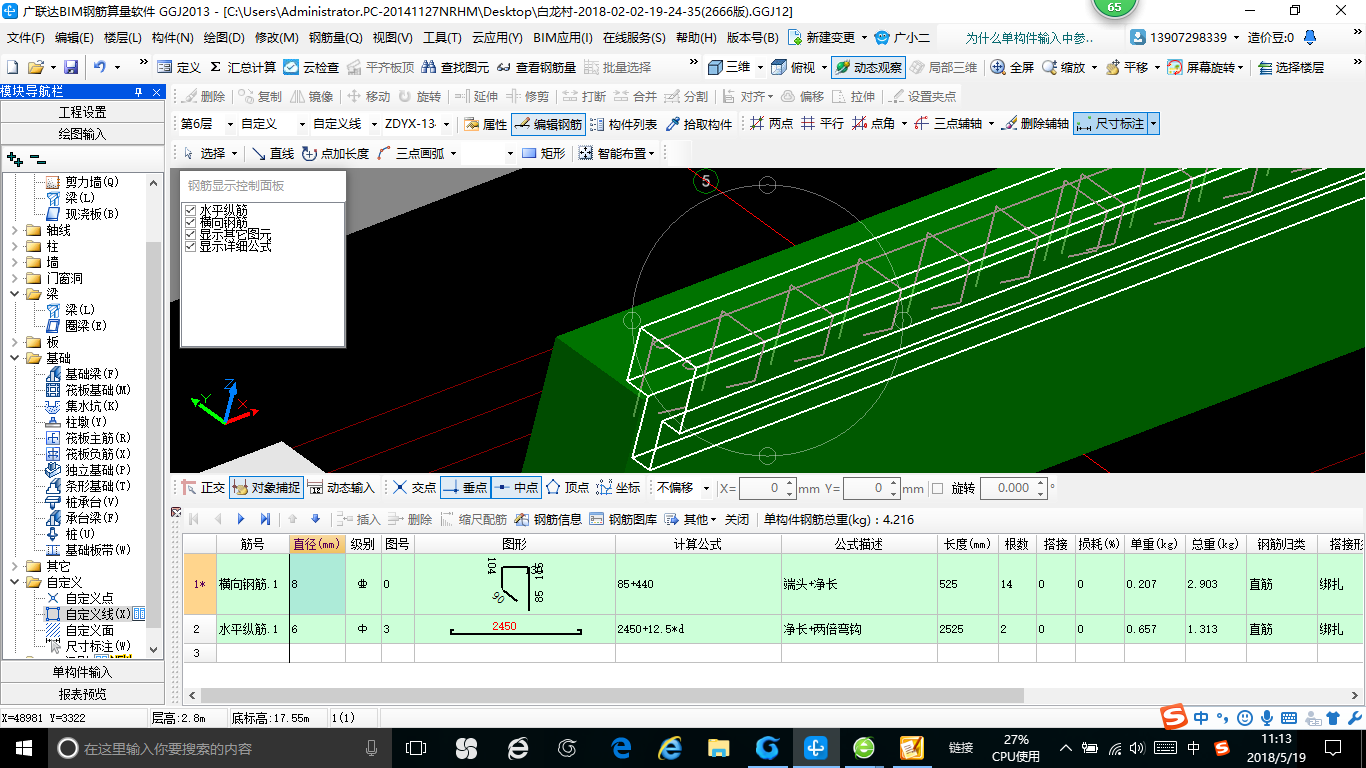Click the 单构件输入 button
This screenshot has height=768, width=1366.
click(x=82, y=672)
